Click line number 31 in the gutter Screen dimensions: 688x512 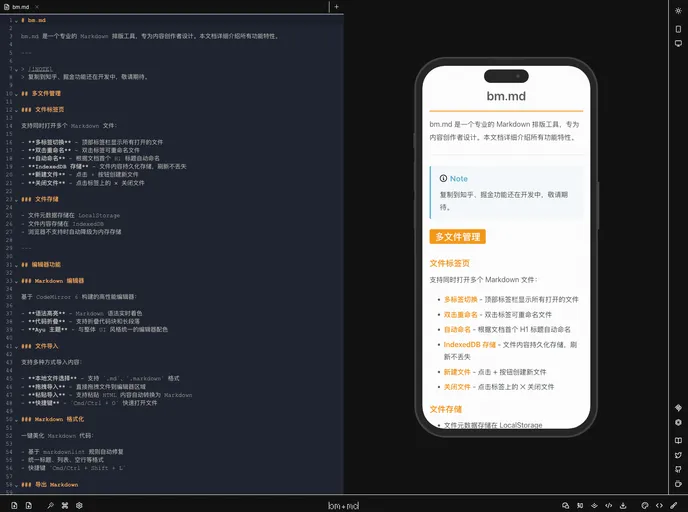coord(9,265)
